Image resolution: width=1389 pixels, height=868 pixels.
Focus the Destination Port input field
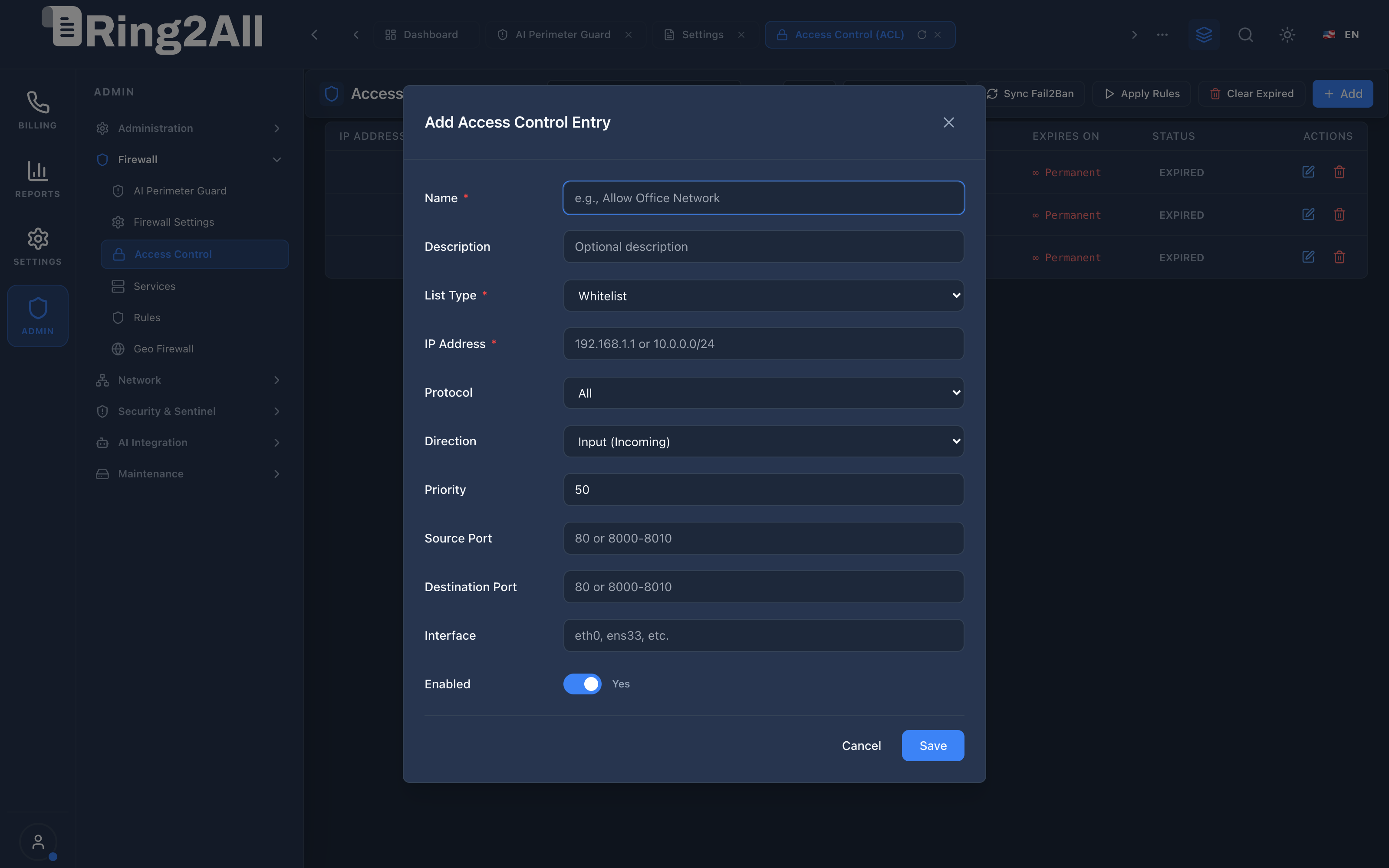(764, 587)
